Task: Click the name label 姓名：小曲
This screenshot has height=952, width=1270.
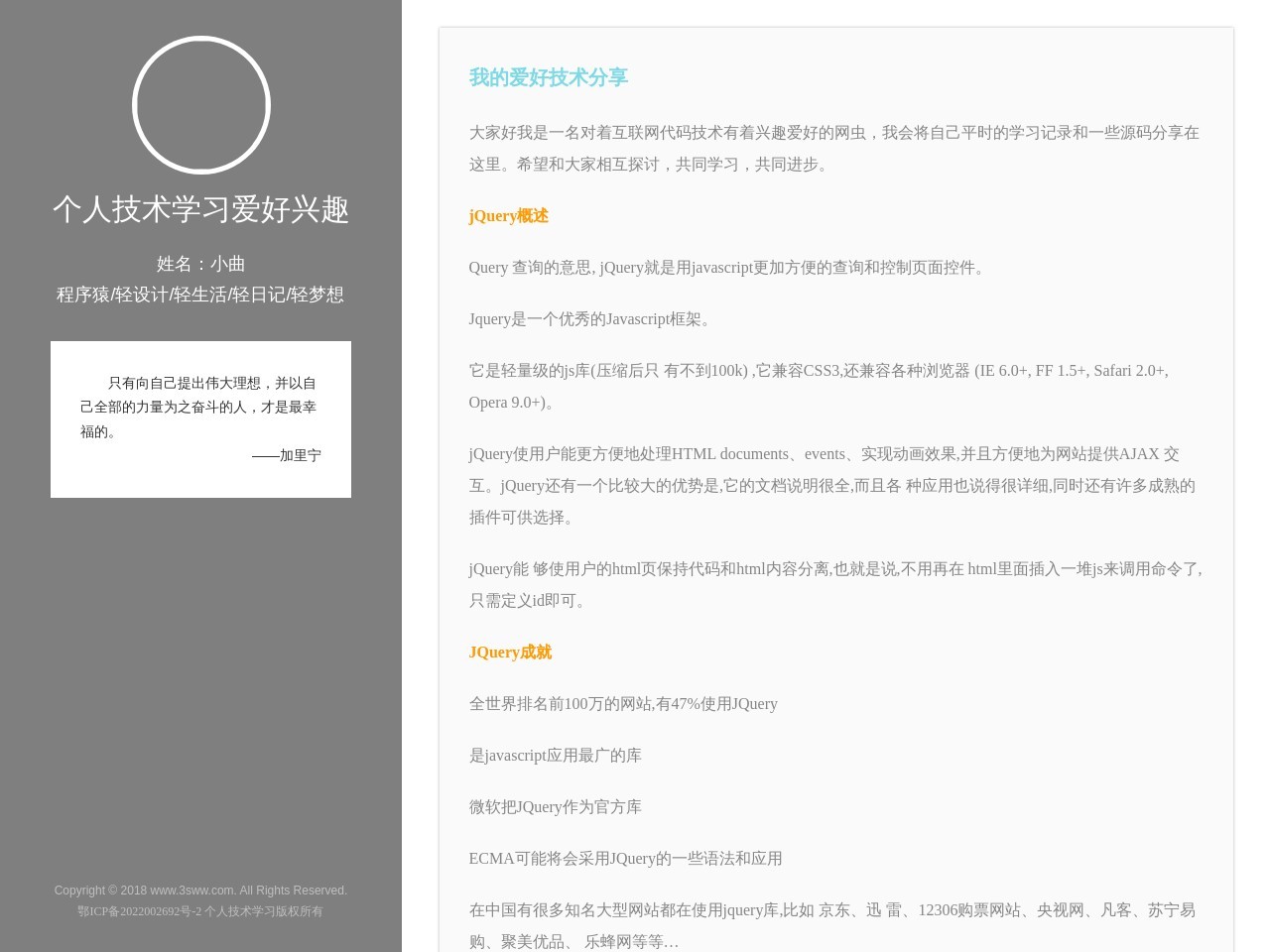Action: (x=200, y=264)
